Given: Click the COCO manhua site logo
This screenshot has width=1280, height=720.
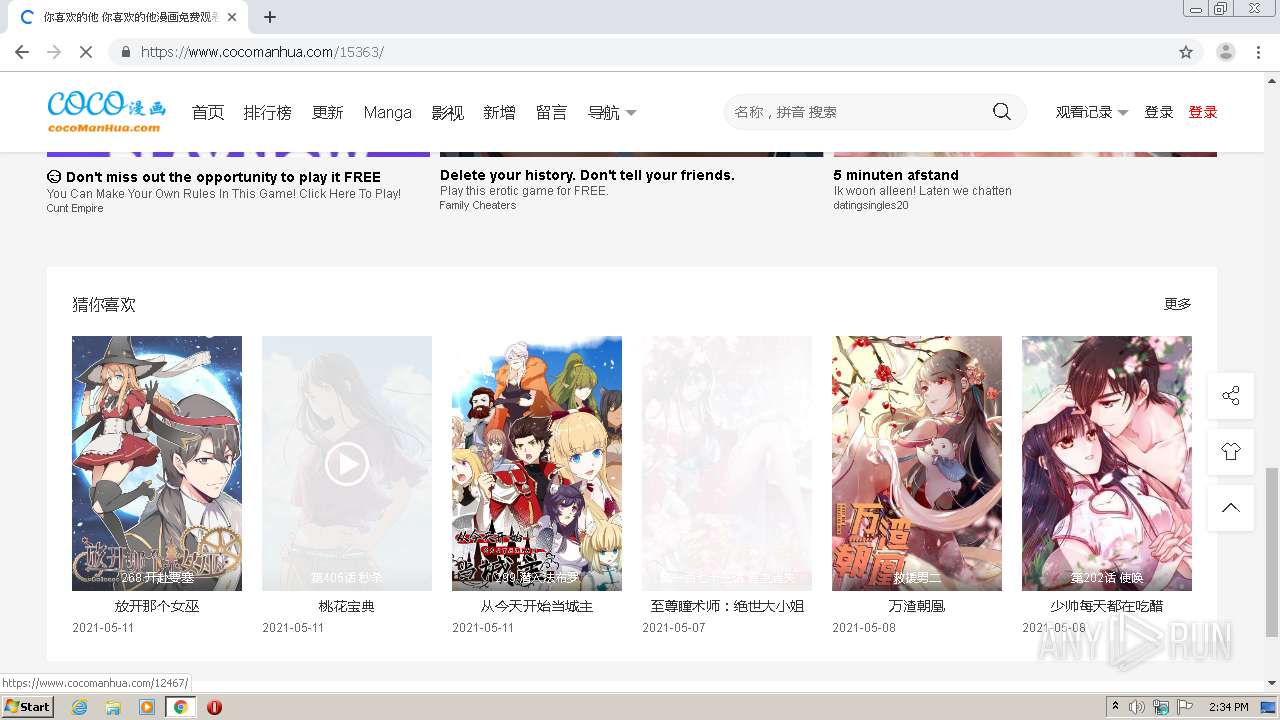Looking at the screenshot, I should click(x=106, y=112).
